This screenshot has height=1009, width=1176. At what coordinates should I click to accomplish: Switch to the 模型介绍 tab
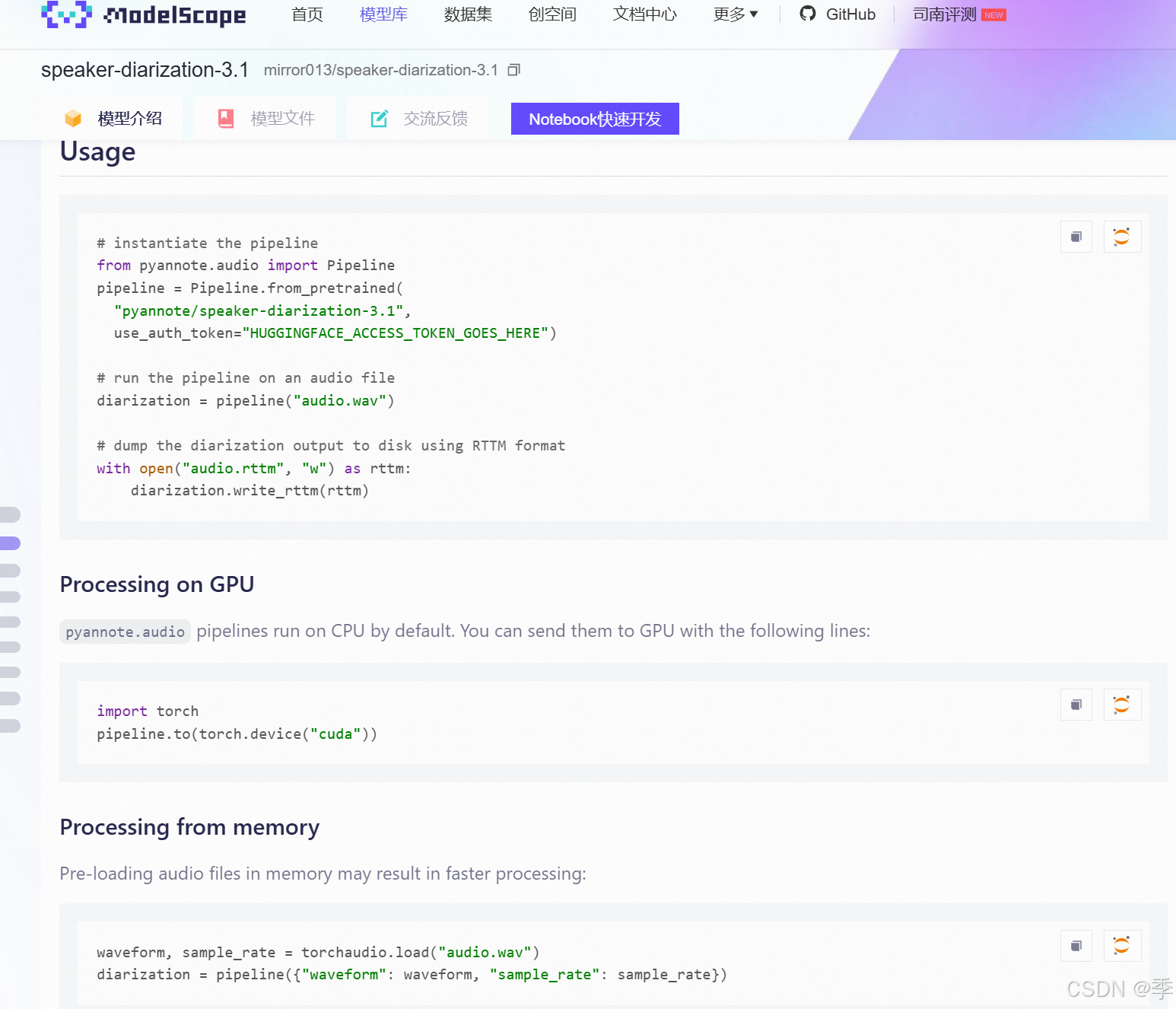(x=113, y=119)
